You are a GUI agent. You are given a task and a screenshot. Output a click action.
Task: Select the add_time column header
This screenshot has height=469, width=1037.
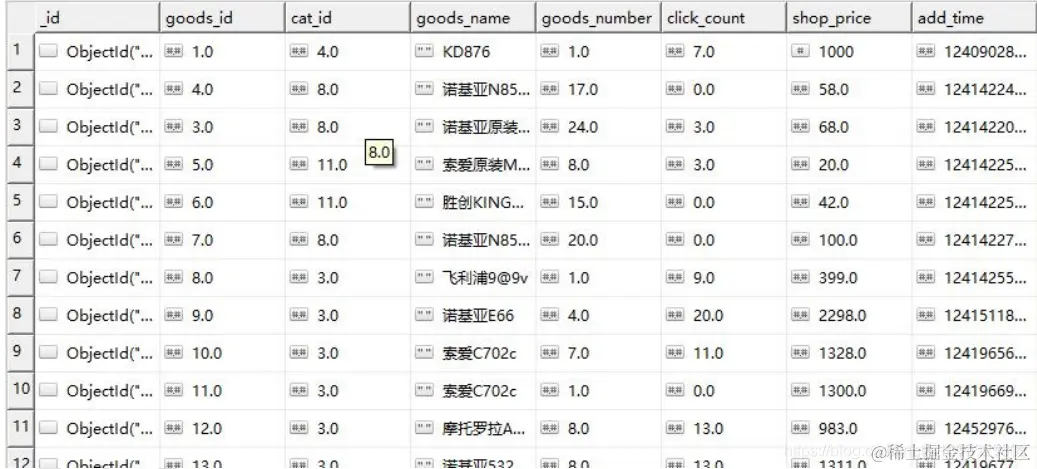point(975,18)
